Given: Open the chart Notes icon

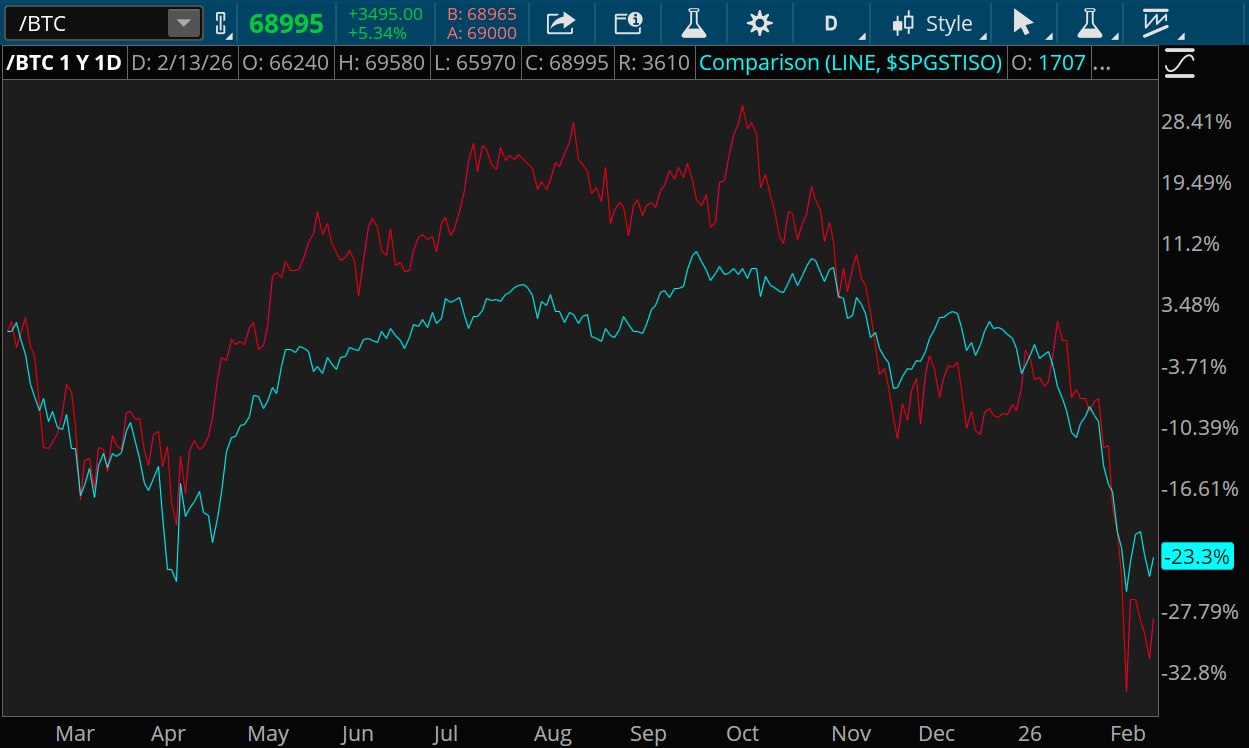Looking at the screenshot, I should (629, 22).
